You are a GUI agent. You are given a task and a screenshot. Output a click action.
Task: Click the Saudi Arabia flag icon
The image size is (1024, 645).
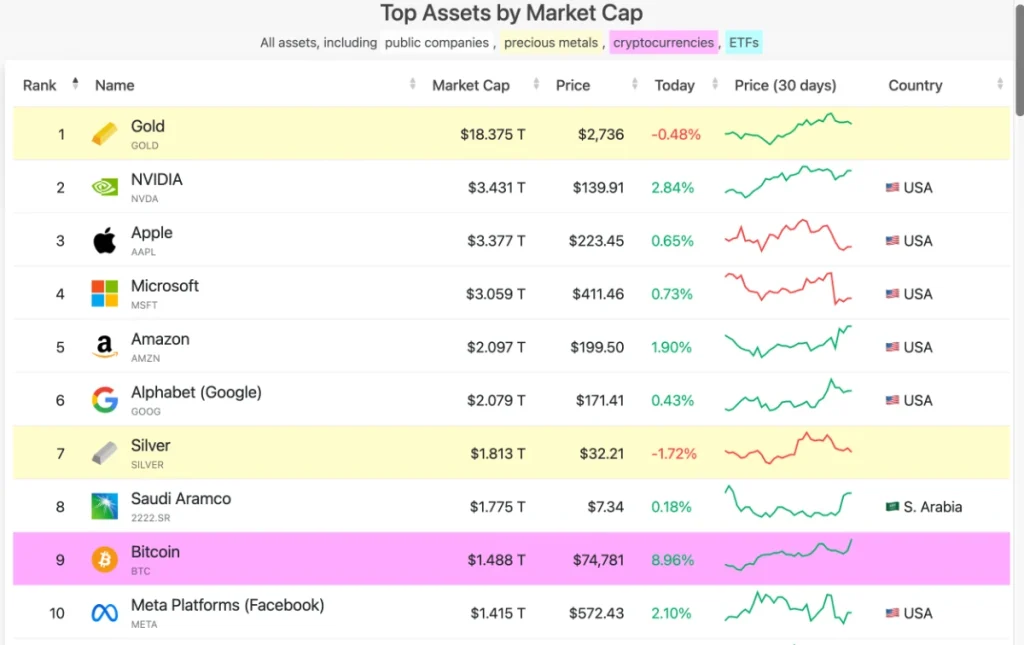point(892,507)
